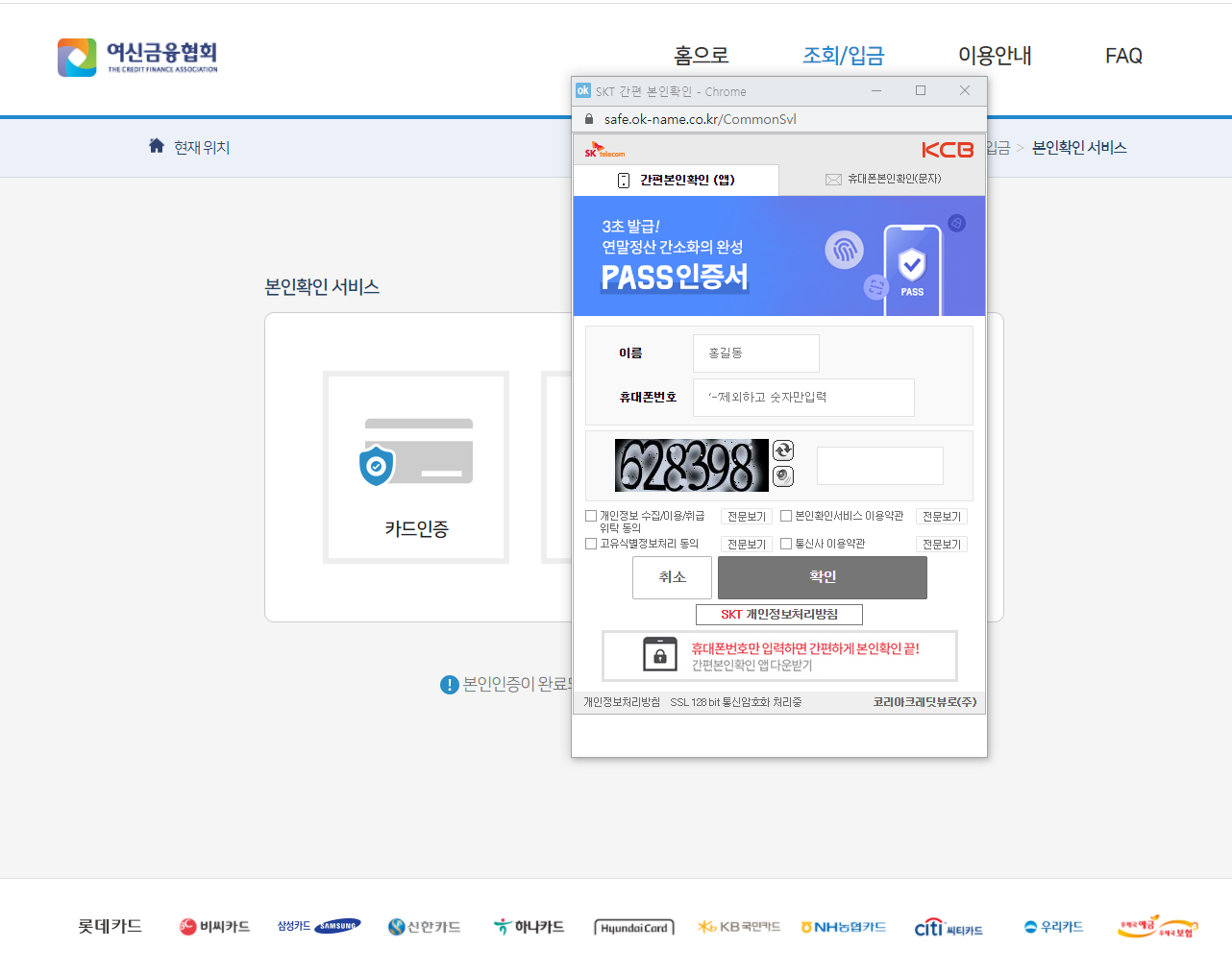Click the KCB logo in popup
This screenshot has width=1232, height=973.
[x=948, y=150]
